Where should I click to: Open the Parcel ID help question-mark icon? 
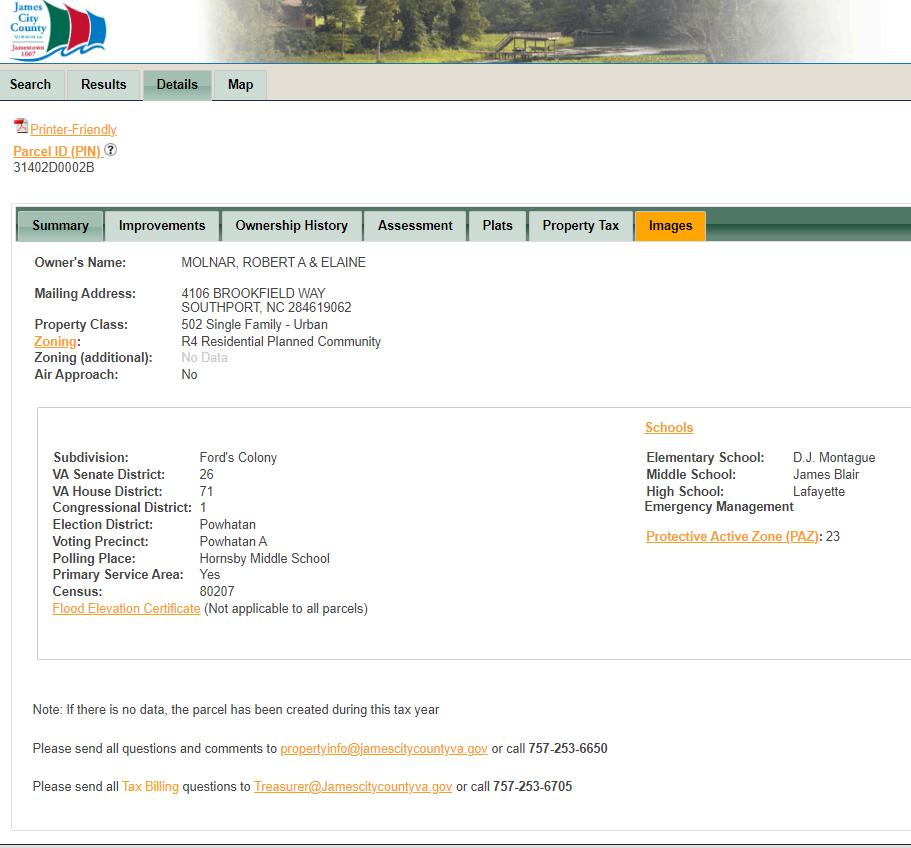click(110, 150)
